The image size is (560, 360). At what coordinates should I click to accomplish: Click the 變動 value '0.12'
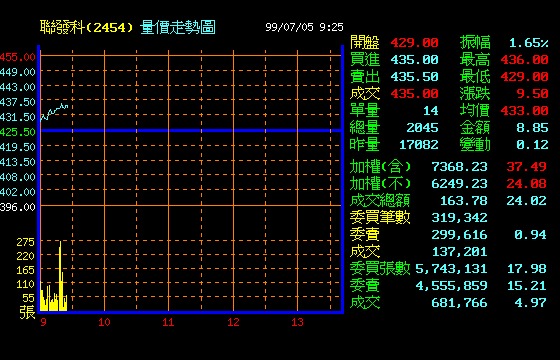(532, 145)
